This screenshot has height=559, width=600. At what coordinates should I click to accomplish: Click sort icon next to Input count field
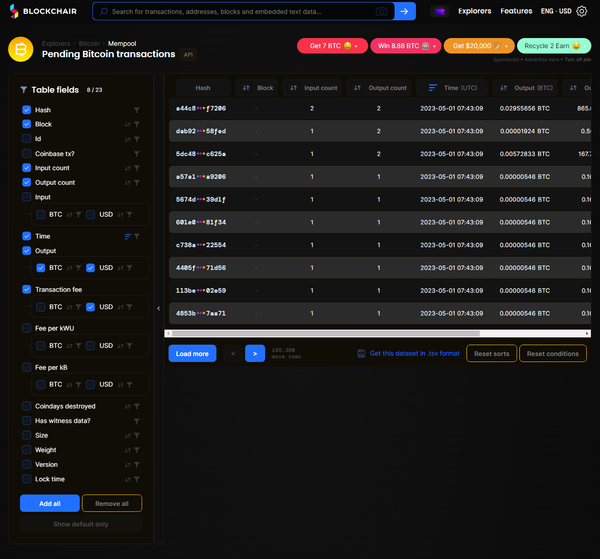(x=128, y=168)
